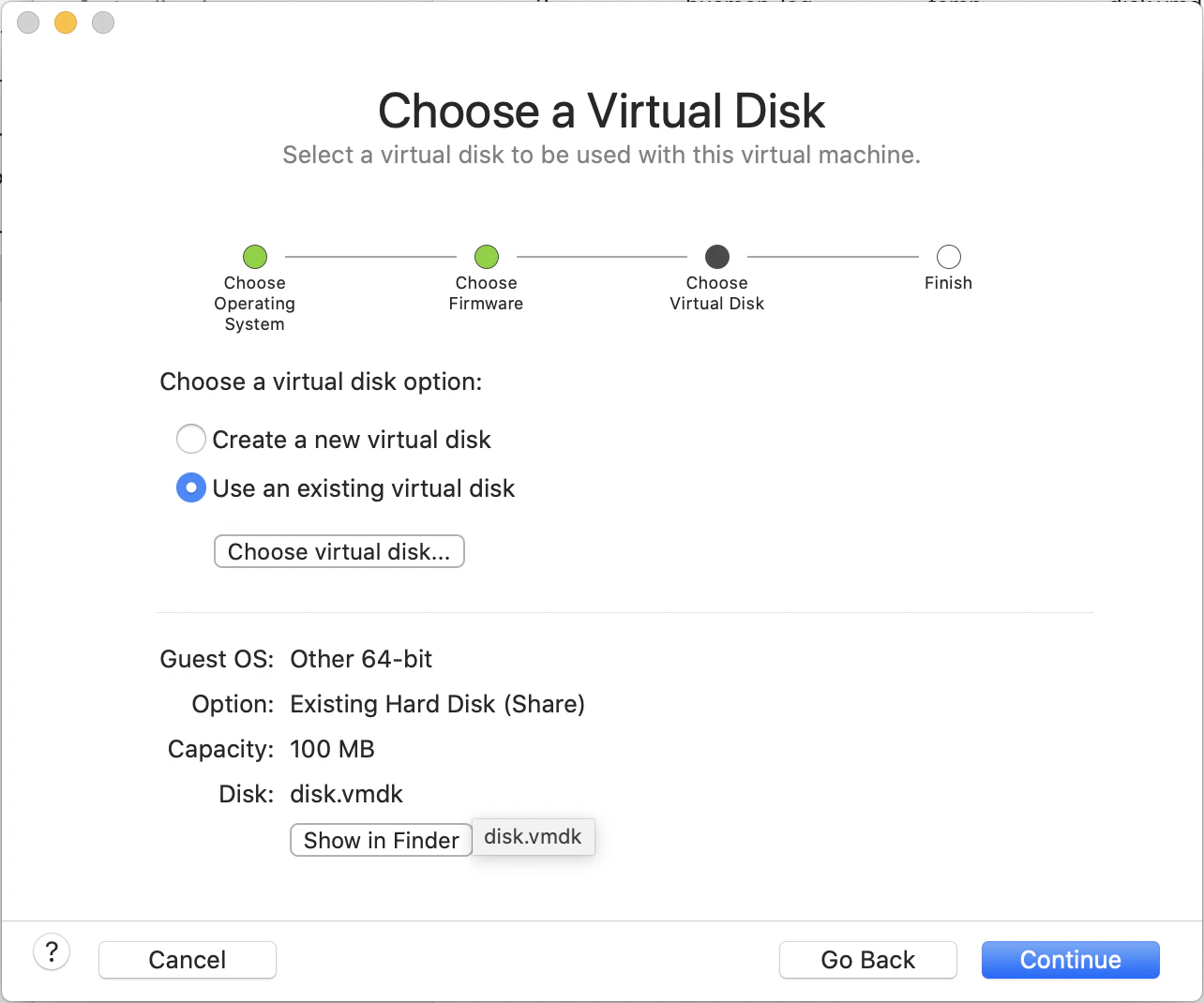
Task: Click the Choose Firmware step indicator
Action: [x=487, y=257]
